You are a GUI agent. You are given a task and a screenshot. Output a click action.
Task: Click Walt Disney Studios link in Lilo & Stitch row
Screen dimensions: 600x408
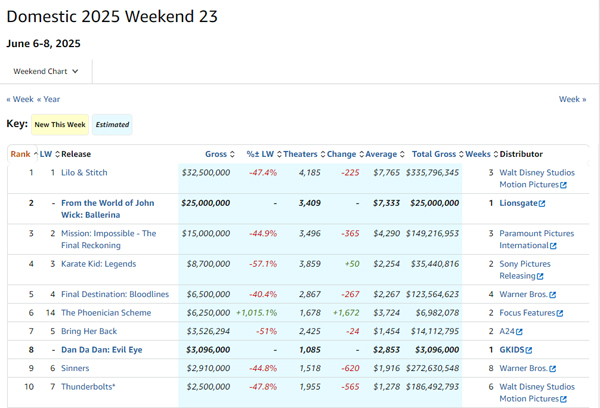click(537, 178)
